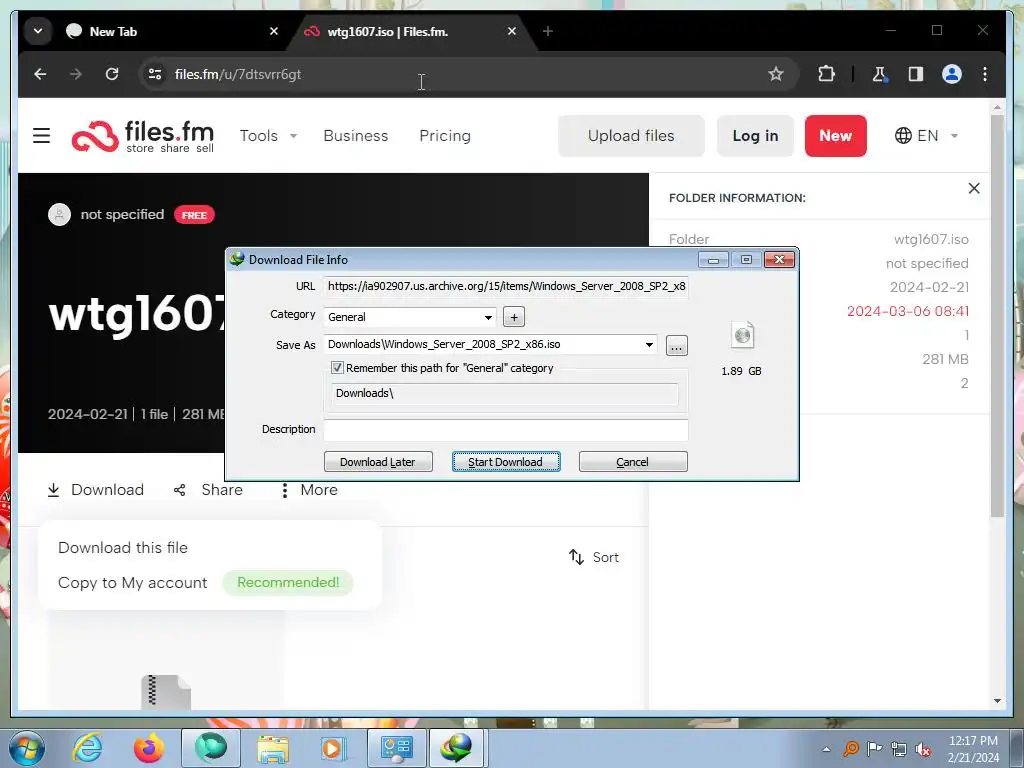The width and height of the screenshot is (1024, 768).
Task: Open Windows Explorer folder in taskbar
Action: tap(273, 748)
